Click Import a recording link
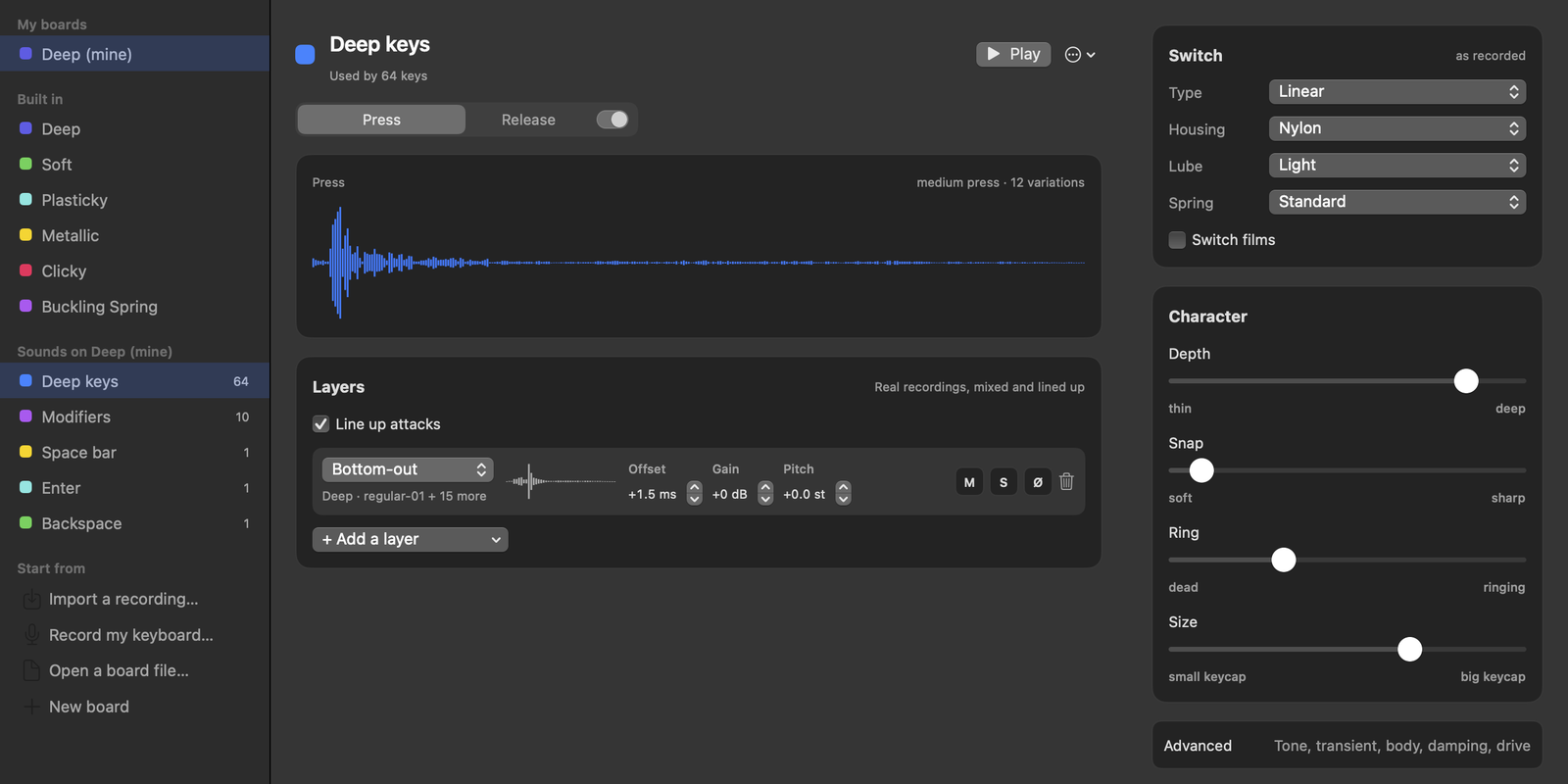The image size is (1568, 784). (x=123, y=599)
